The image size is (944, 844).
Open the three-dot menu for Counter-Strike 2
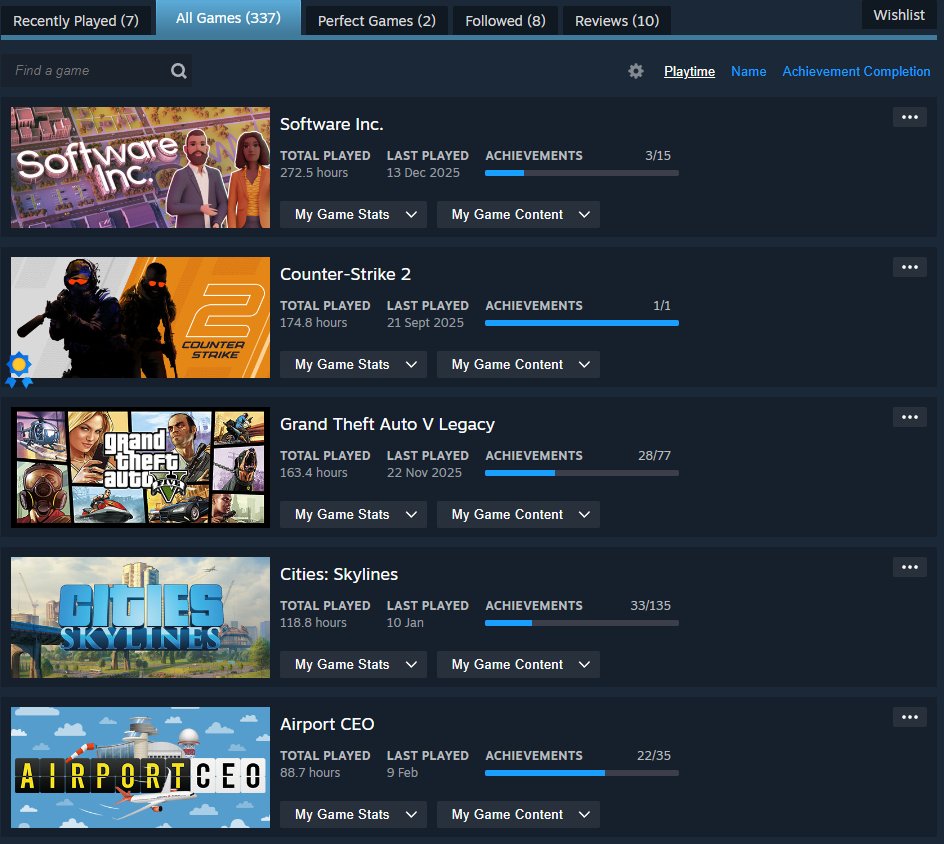pyautogui.click(x=910, y=267)
